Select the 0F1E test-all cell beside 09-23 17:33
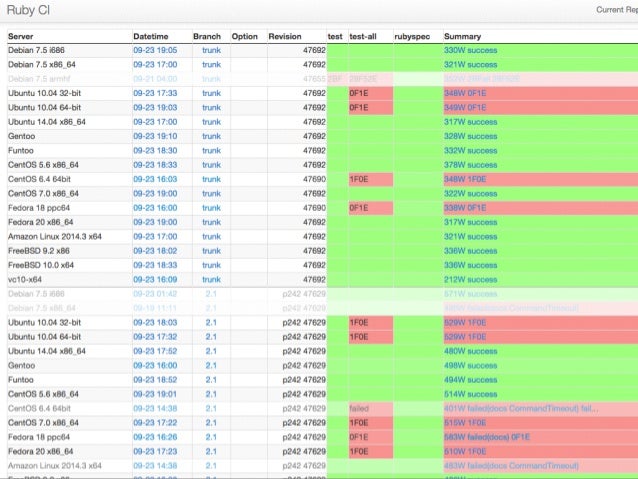 click(371, 93)
